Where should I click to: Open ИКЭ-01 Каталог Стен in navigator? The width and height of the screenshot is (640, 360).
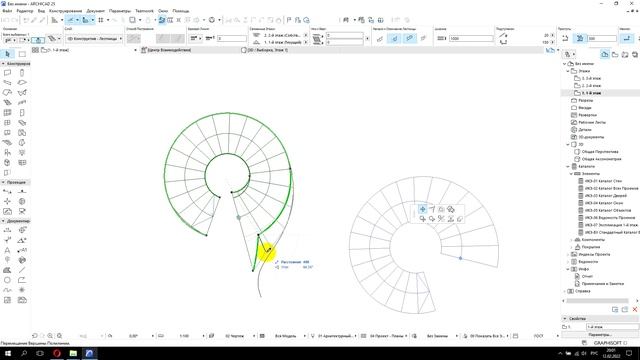(603, 181)
